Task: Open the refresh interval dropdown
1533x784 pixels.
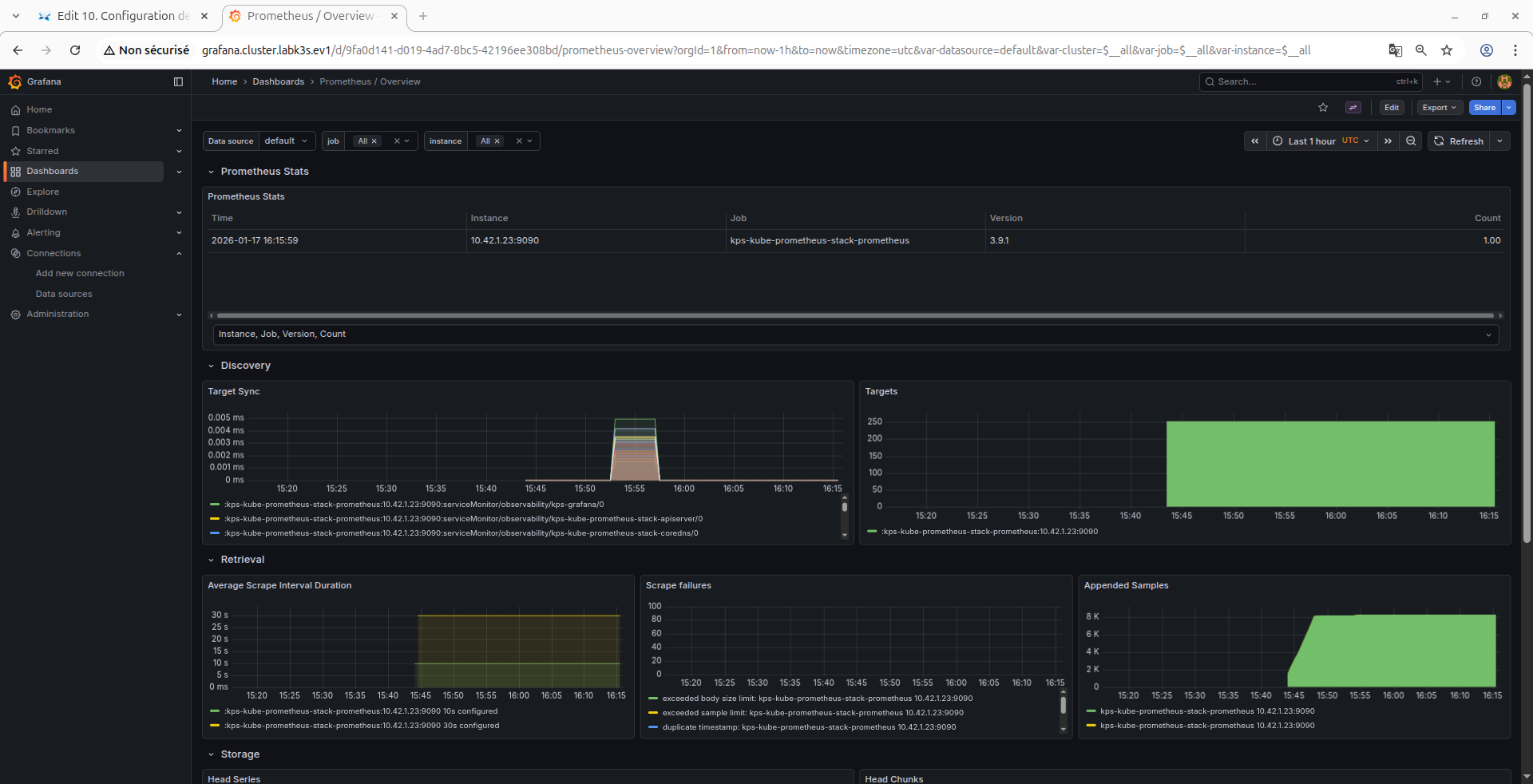Action: click(x=1500, y=141)
